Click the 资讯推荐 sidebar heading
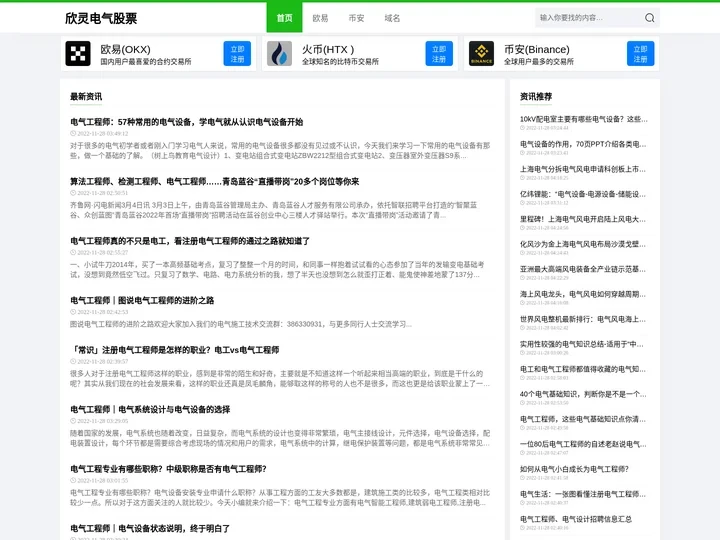Image resolution: width=720 pixels, height=540 pixels. click(536, 96)
